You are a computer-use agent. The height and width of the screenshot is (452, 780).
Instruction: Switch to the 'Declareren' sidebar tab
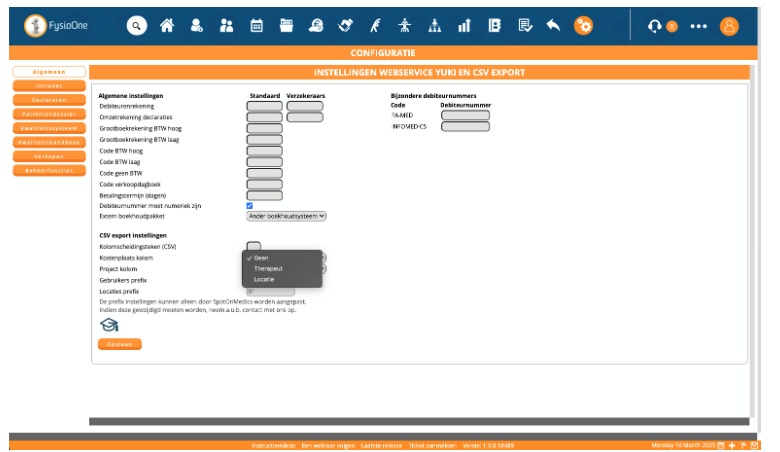pos(49,101)
